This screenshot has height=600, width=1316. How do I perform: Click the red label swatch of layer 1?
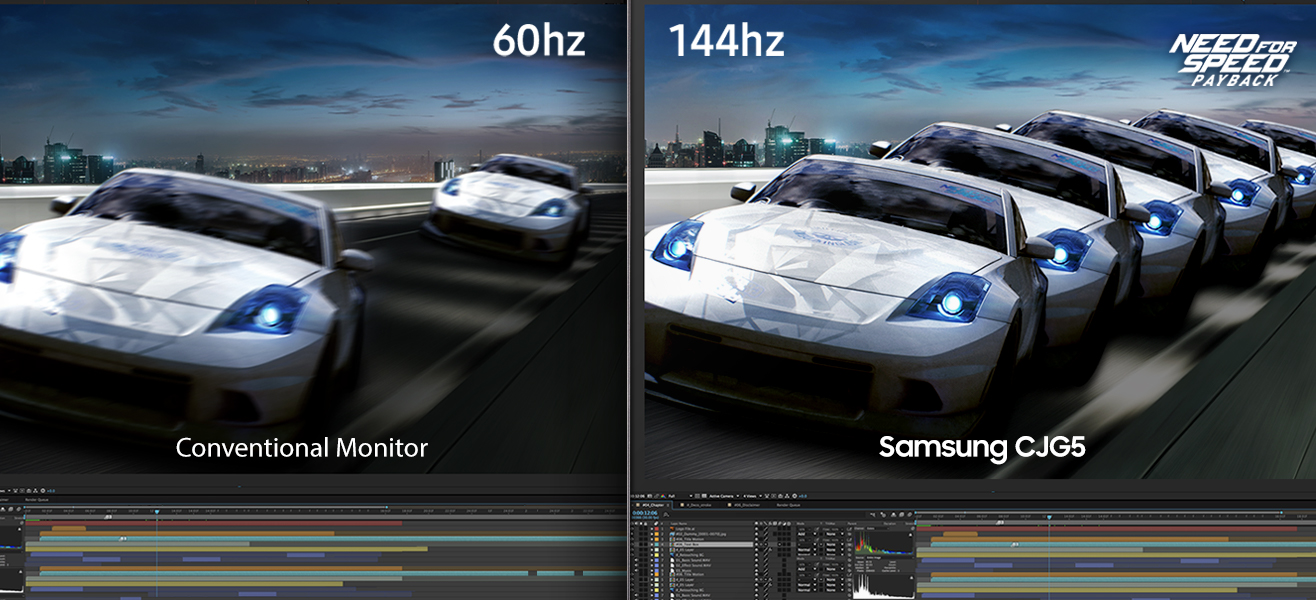657,529
